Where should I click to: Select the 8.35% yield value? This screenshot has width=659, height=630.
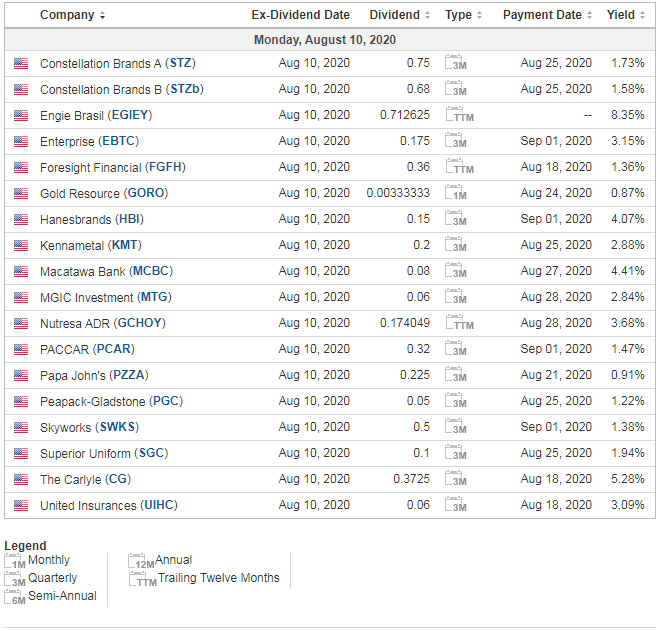[627, 115]
